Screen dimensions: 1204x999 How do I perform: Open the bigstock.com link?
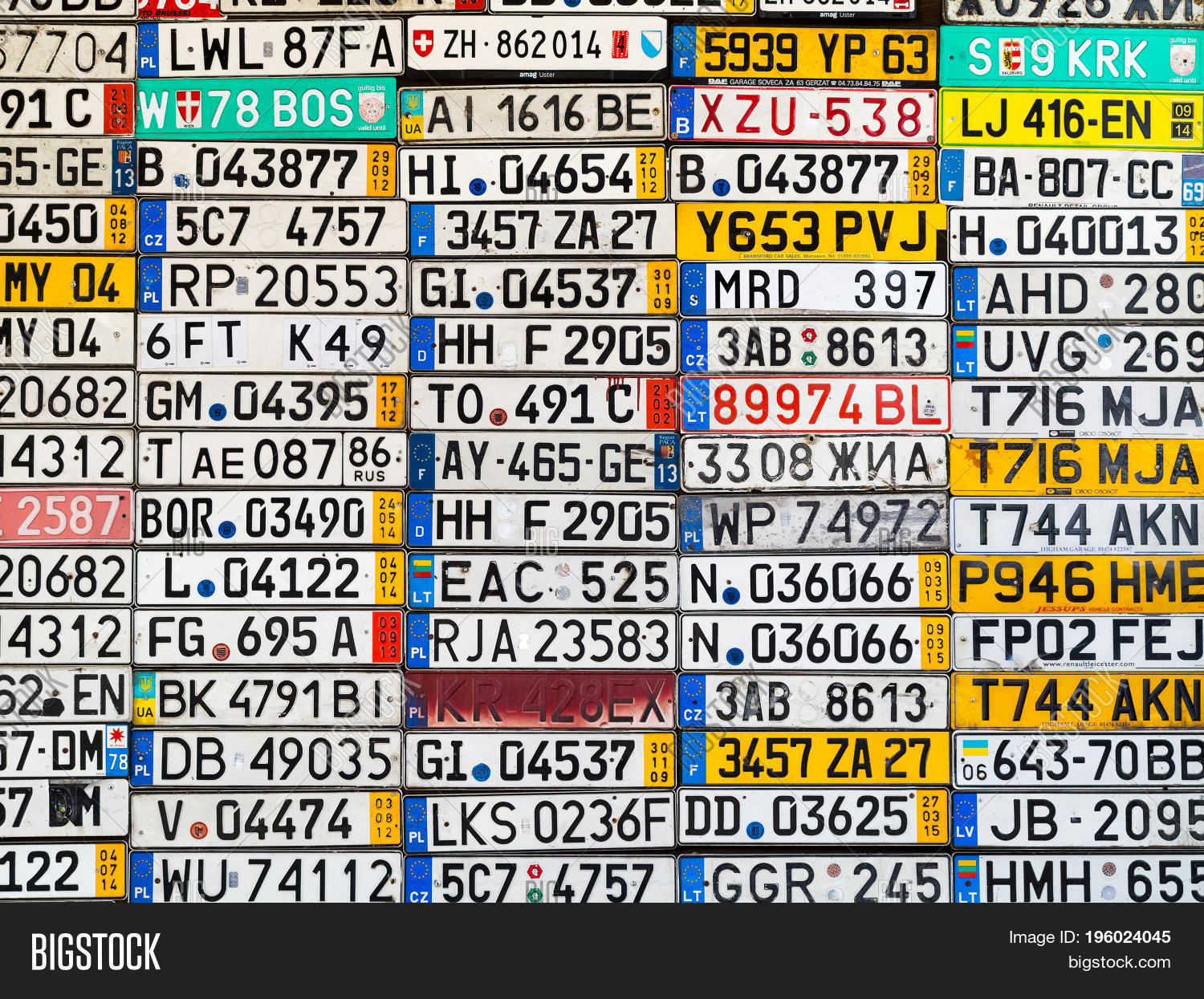click(1119, 962)
